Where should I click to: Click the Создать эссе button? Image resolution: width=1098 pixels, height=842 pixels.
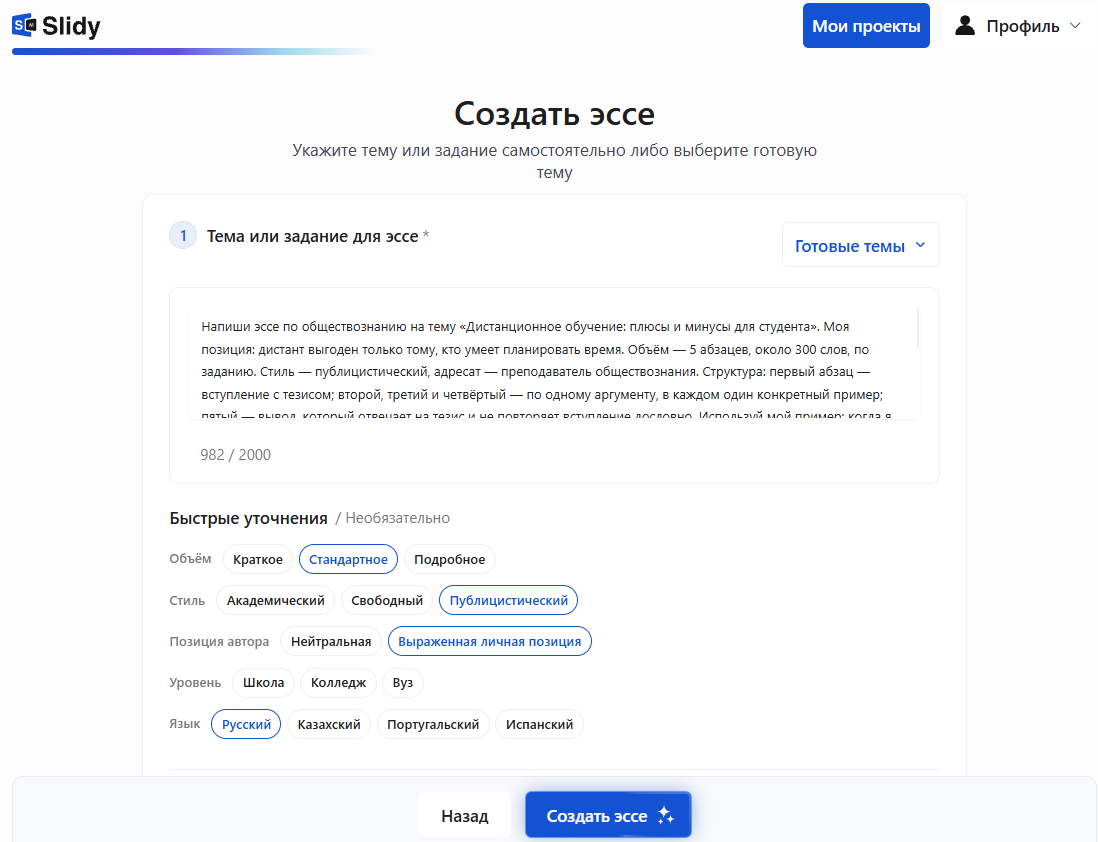tap(609, 815)
